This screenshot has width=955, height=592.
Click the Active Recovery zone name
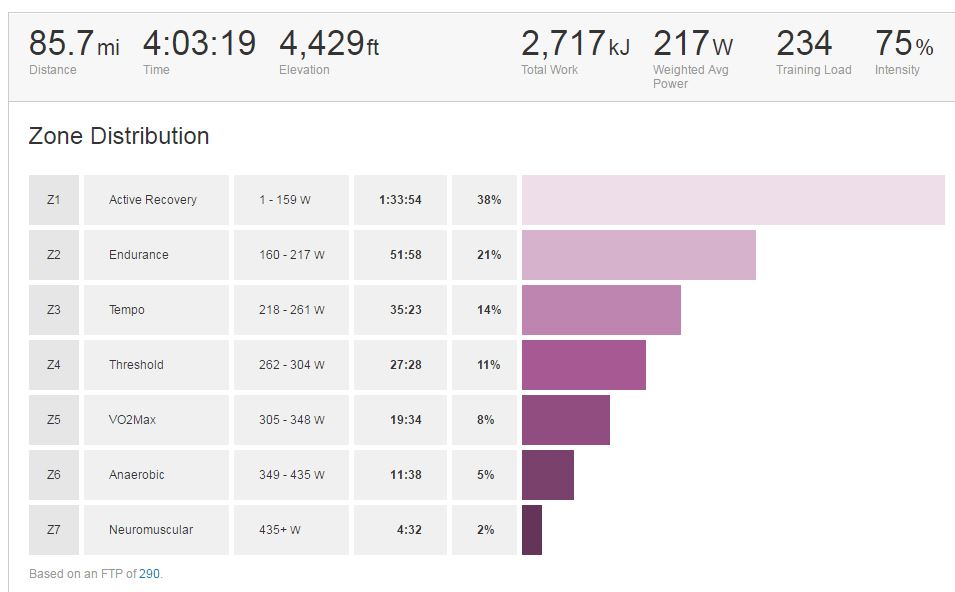(x=153, y=200)
